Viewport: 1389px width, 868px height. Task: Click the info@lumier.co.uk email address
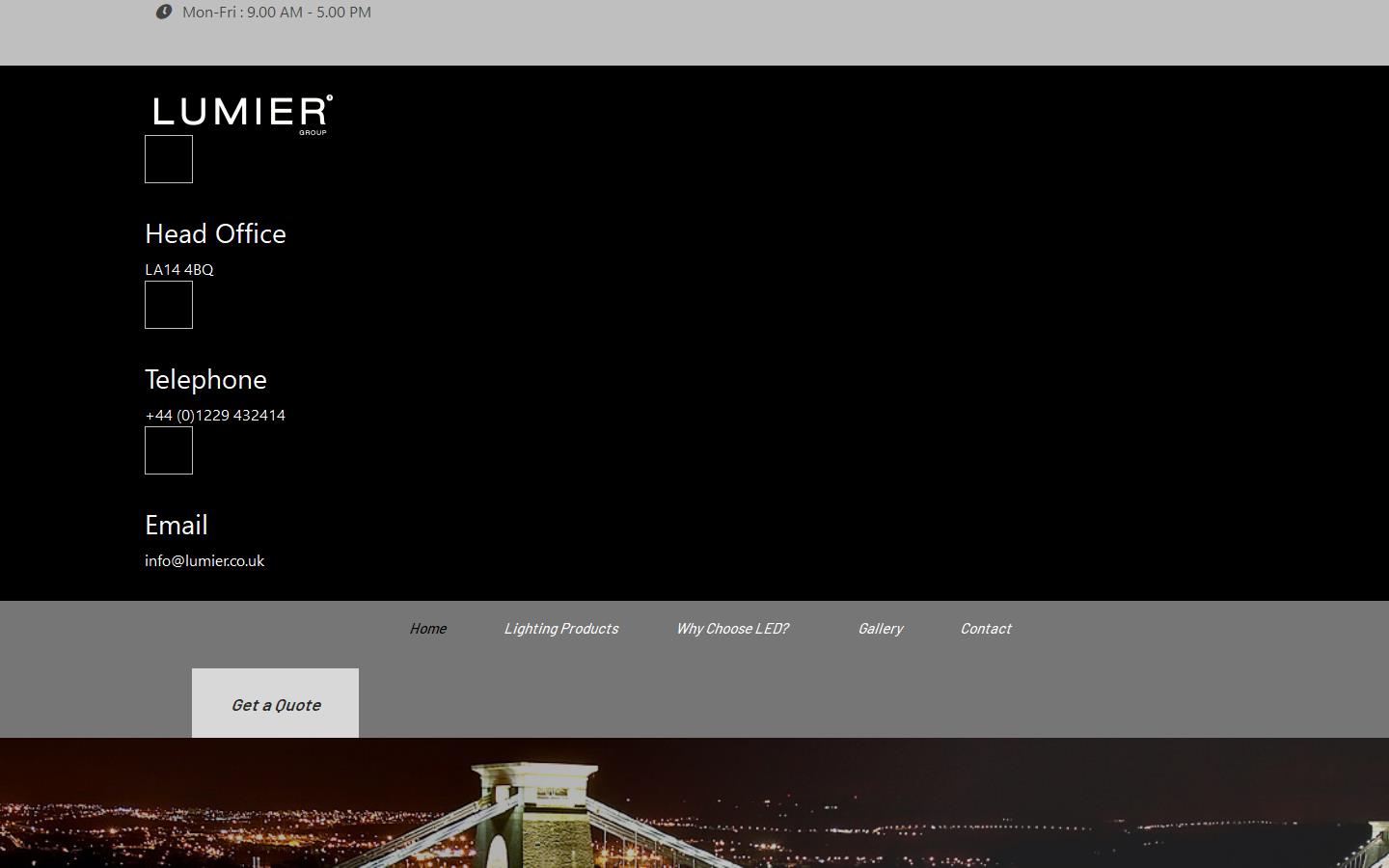[x=204, y=560]
